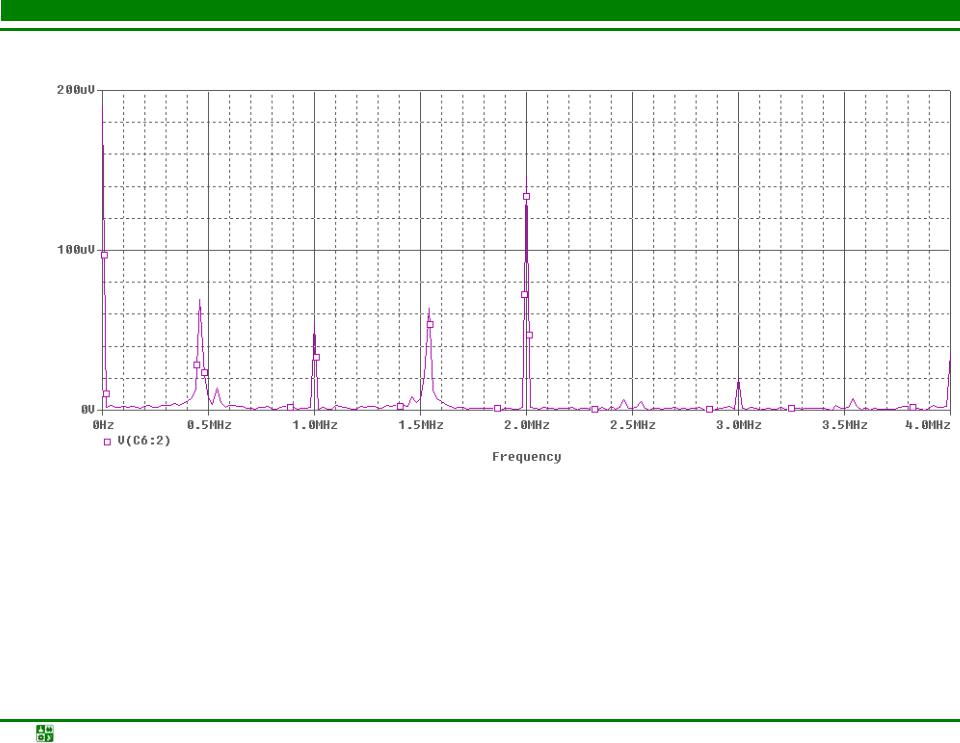The width and height of the screenshot is (960, 743).
Task: Click the V(C6:2) legend square marker
Action: pyautogui.click(x=107, y=442)
